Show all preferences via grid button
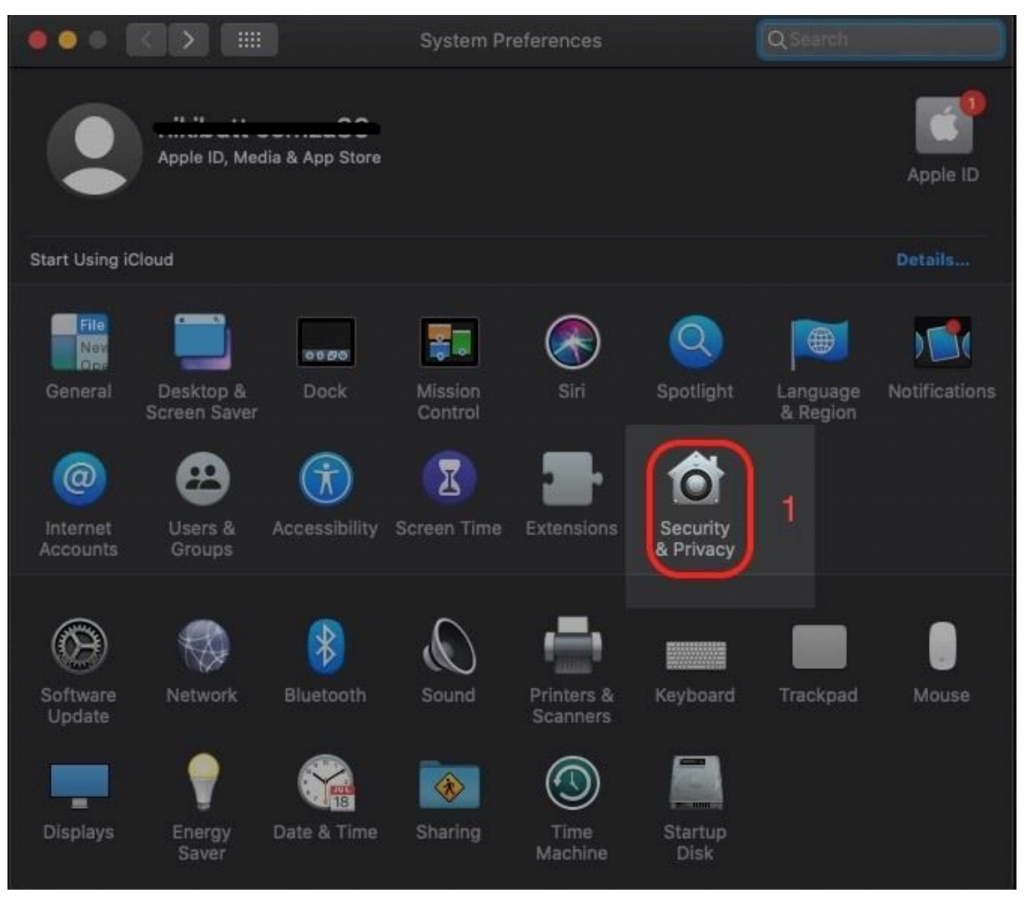 pyautogui.click(x=249, y=40)
